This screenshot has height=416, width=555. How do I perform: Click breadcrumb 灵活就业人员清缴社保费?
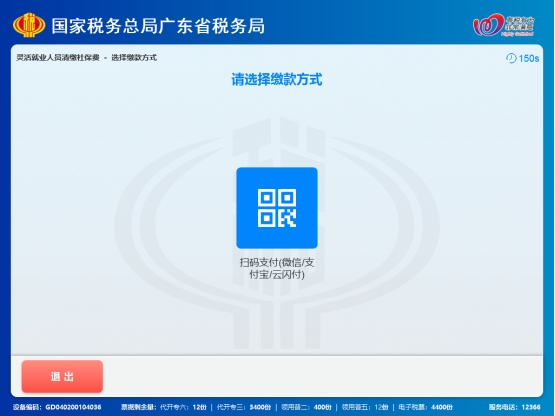coord(58,58)
